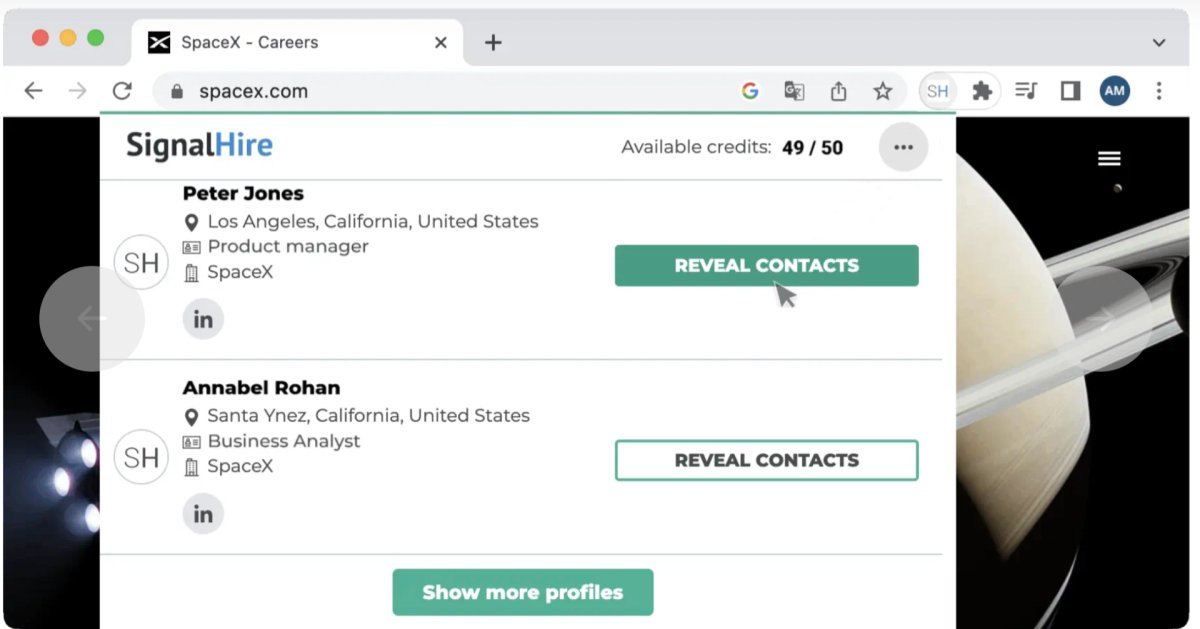Screen dimensions: 1200x629
Task: Click the padlock icon in address bar
Action: point(177,91)
